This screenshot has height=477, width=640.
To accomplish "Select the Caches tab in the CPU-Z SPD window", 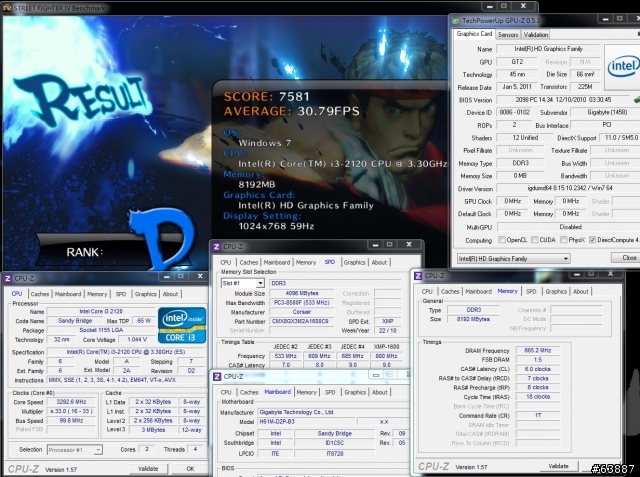I will click(249, 262).
